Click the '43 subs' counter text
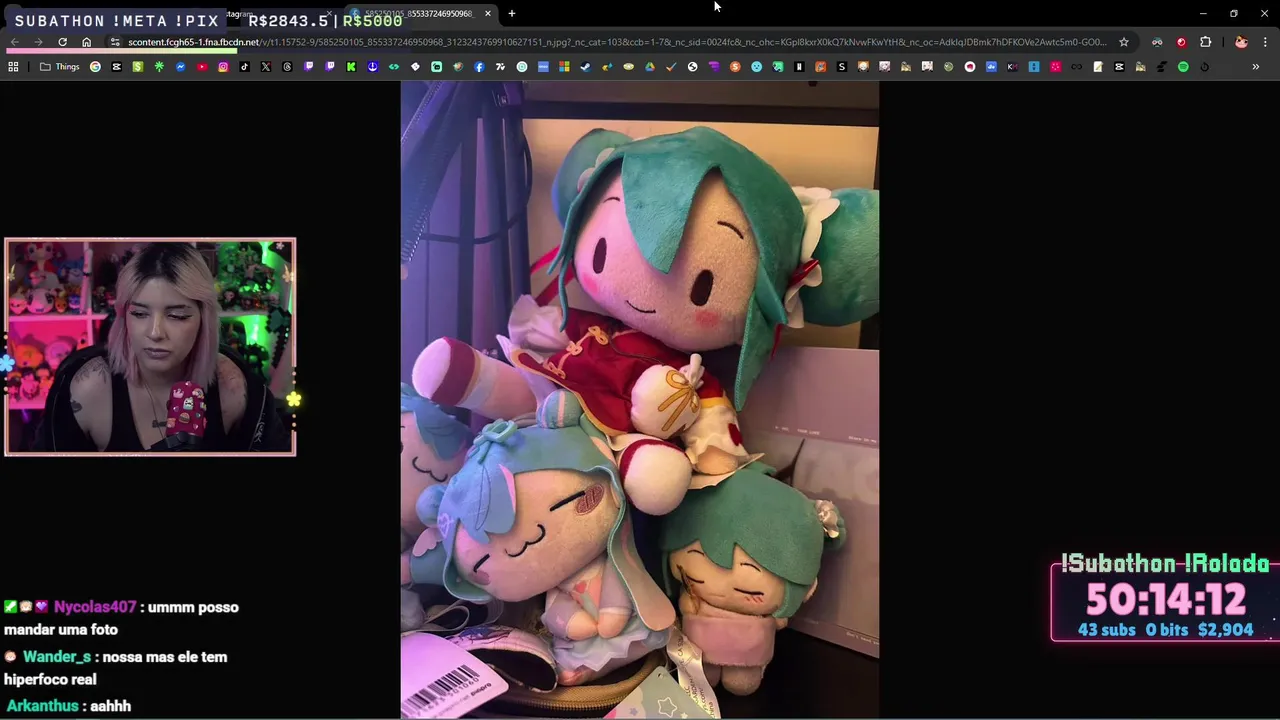1280x720 pixels. click(1107, 630)
